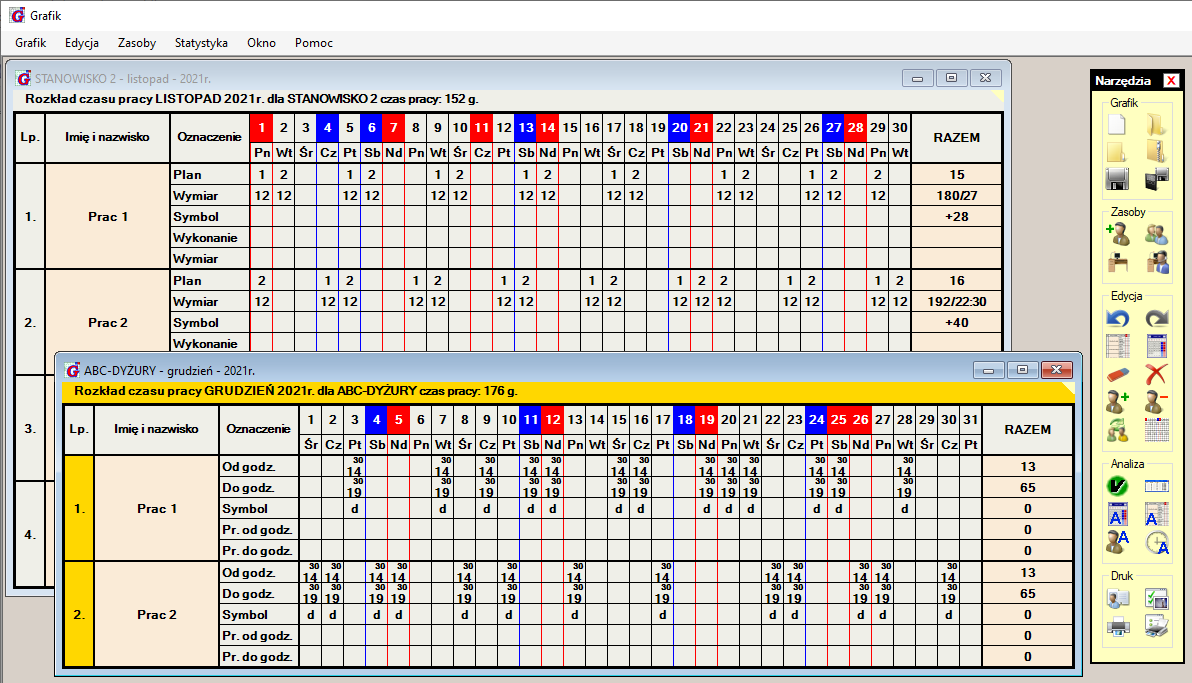Click red day 1 header in STANOWISKO 2
1192x683 pixels.
[262, 127]
